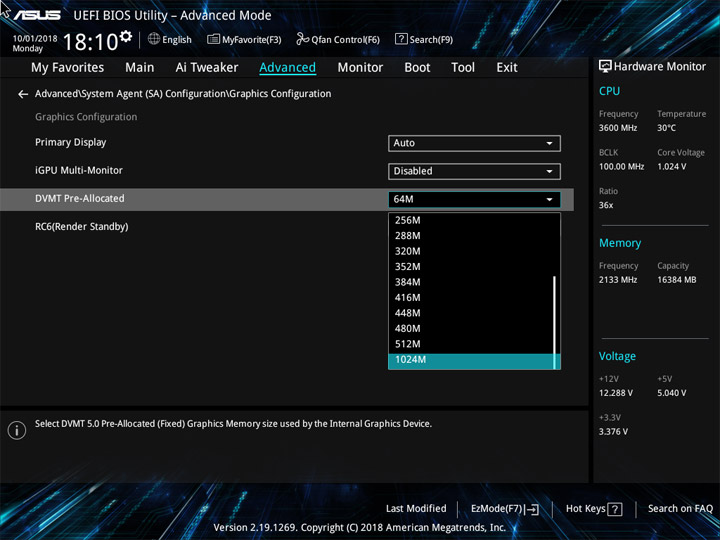
Task: Switch to the Ai Tweaker tab
Action: click(207, 68)
